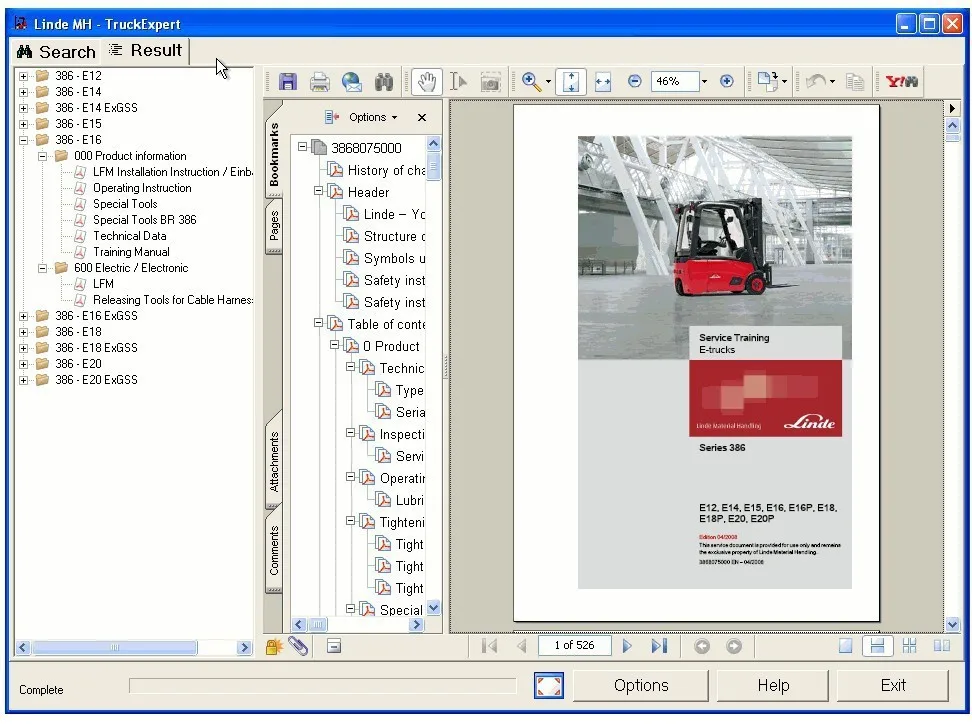Select the Snapshot camera tool
Screen dimensions: 972x724
[x=490, y=82]
